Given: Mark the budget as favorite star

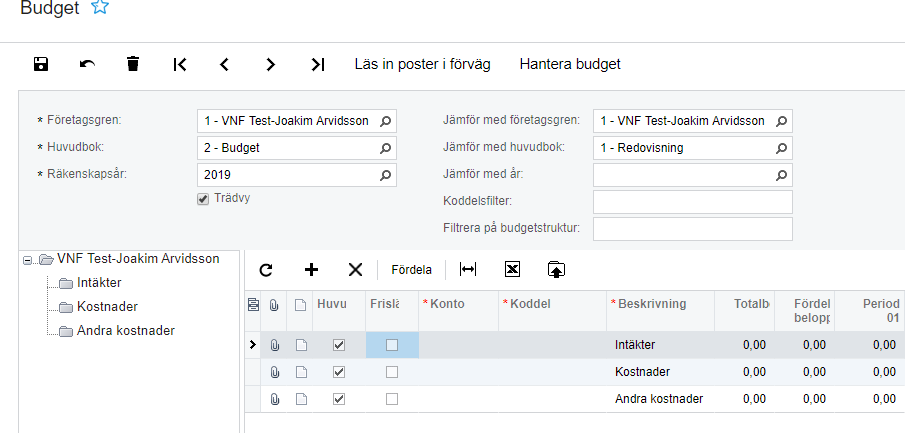Looking at the screenshot, I should (x=100, y=9).
